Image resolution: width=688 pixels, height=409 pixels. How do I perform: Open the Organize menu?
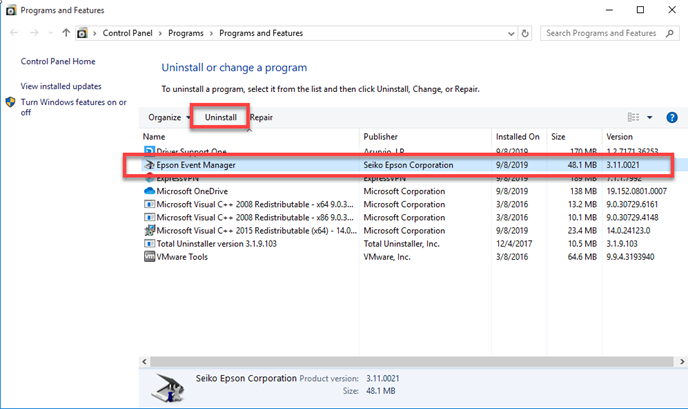(169, 118)
